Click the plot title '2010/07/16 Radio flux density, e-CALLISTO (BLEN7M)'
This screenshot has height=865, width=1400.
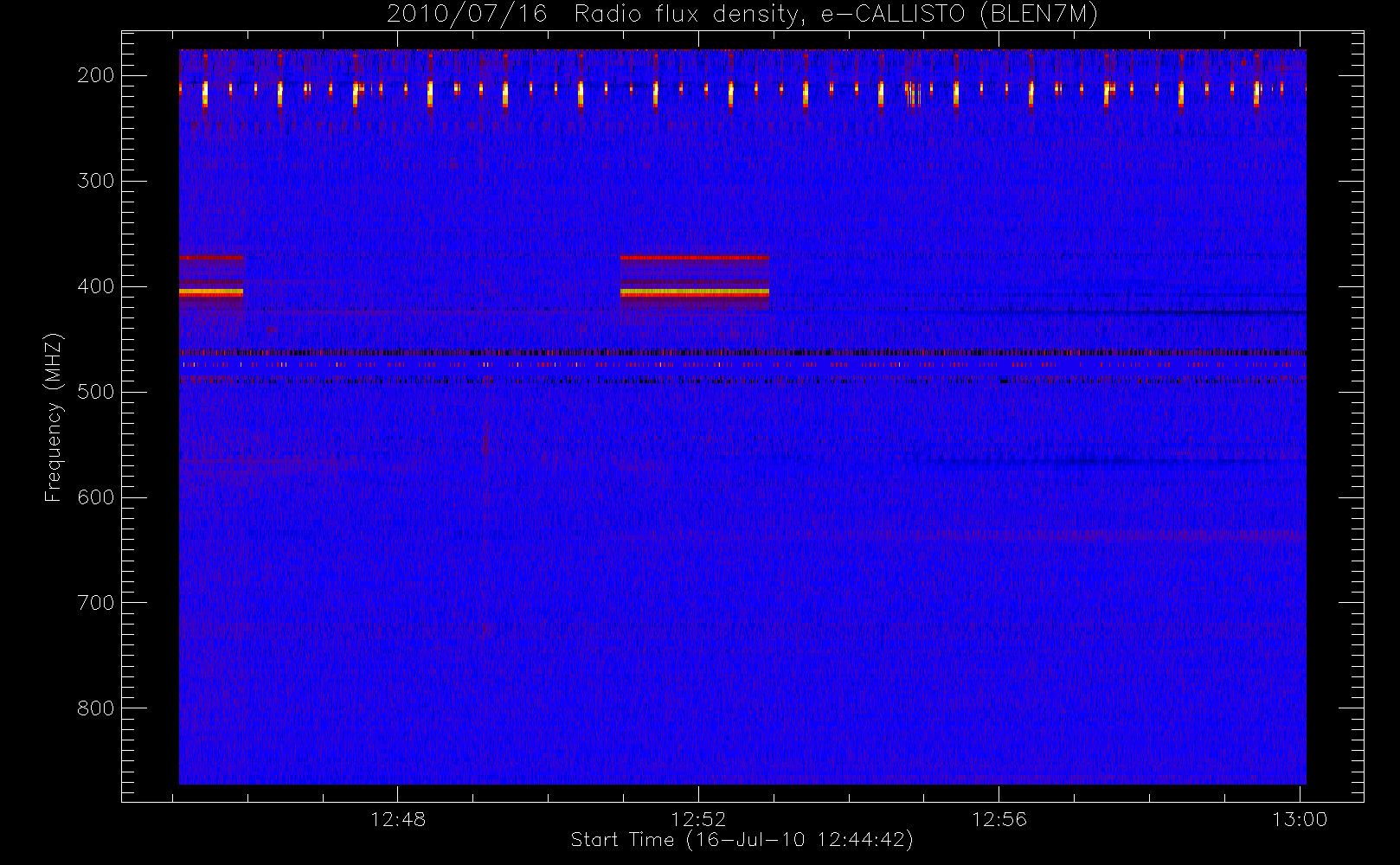point(742,15)
